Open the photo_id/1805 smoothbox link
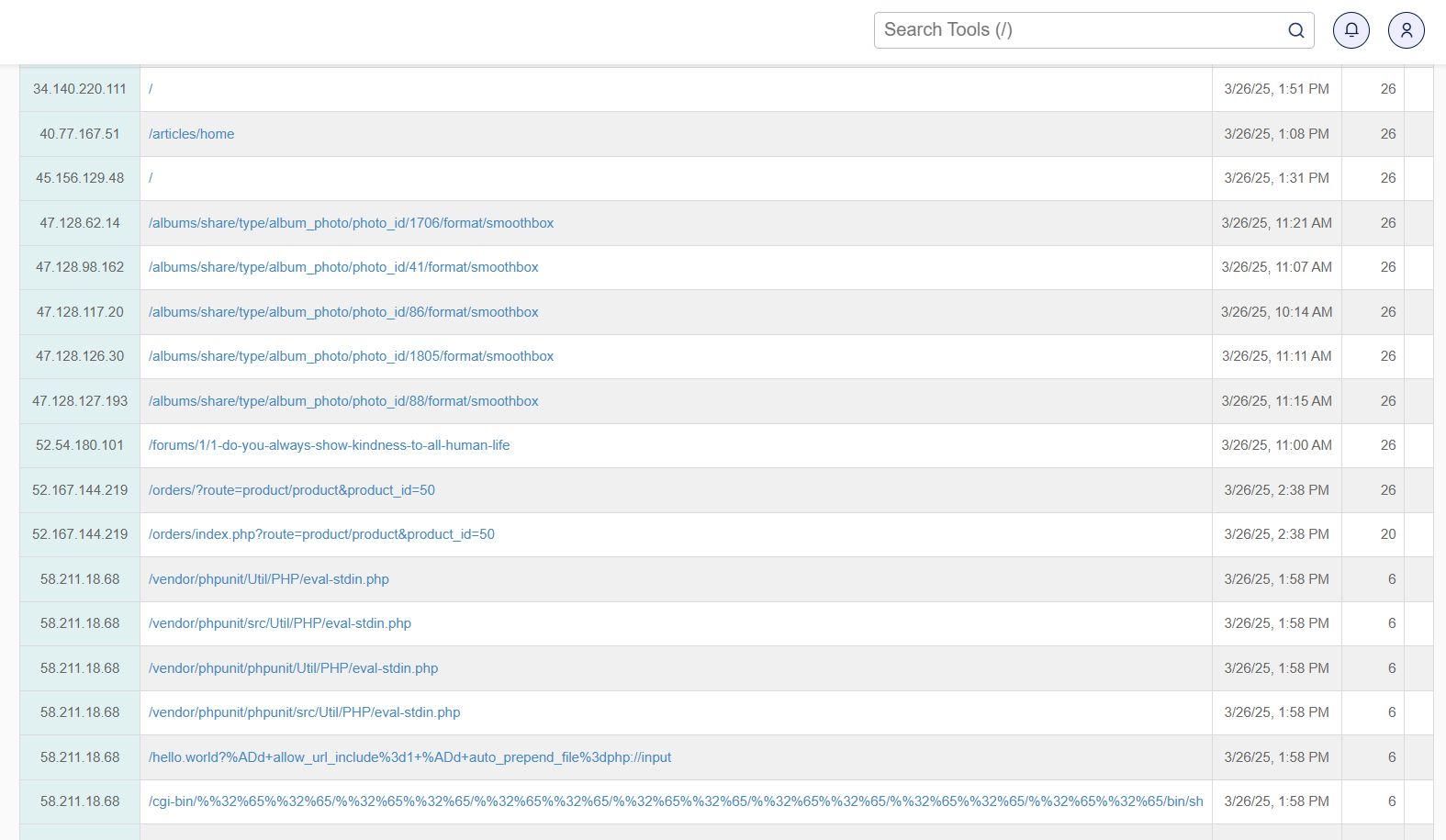Image resolution: width=1446 pixels, height=840 pixels. pos(351,356)
